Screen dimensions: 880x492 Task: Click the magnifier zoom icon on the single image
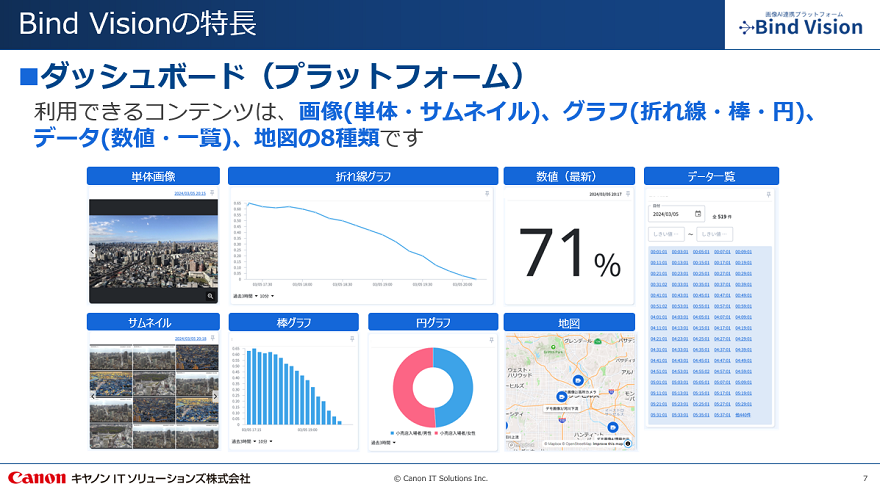211,296
